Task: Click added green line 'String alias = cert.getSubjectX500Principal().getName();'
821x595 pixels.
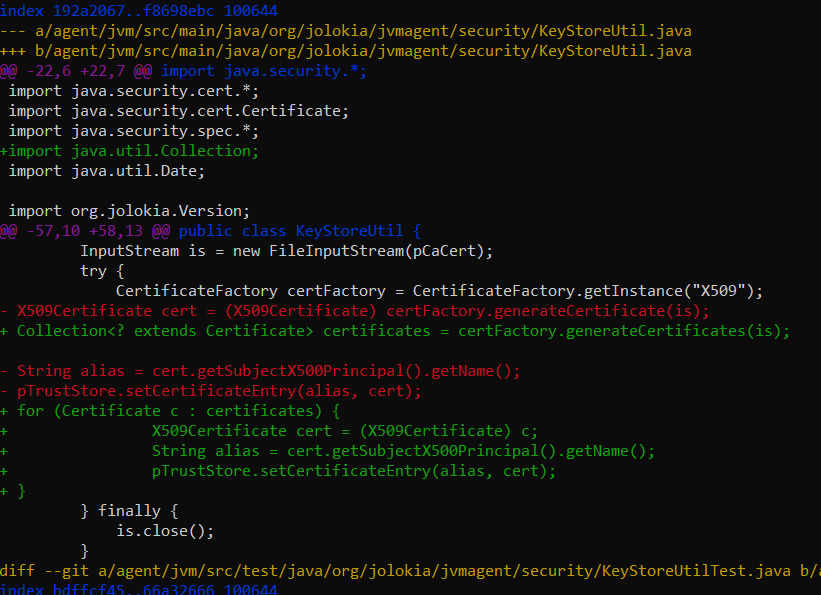Action: (328, 451)
